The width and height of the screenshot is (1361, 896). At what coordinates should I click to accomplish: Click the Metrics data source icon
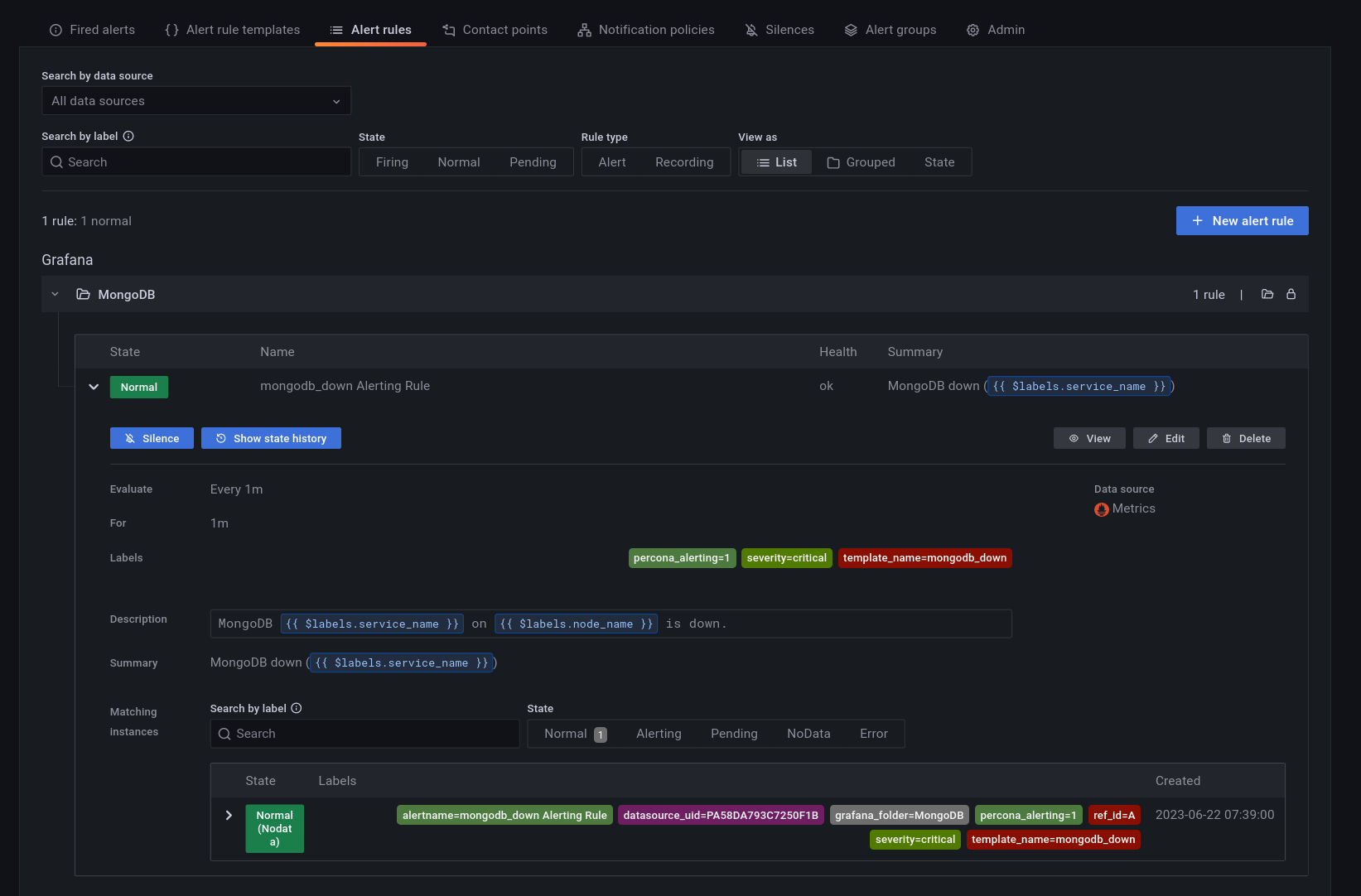click(1101, 509)
